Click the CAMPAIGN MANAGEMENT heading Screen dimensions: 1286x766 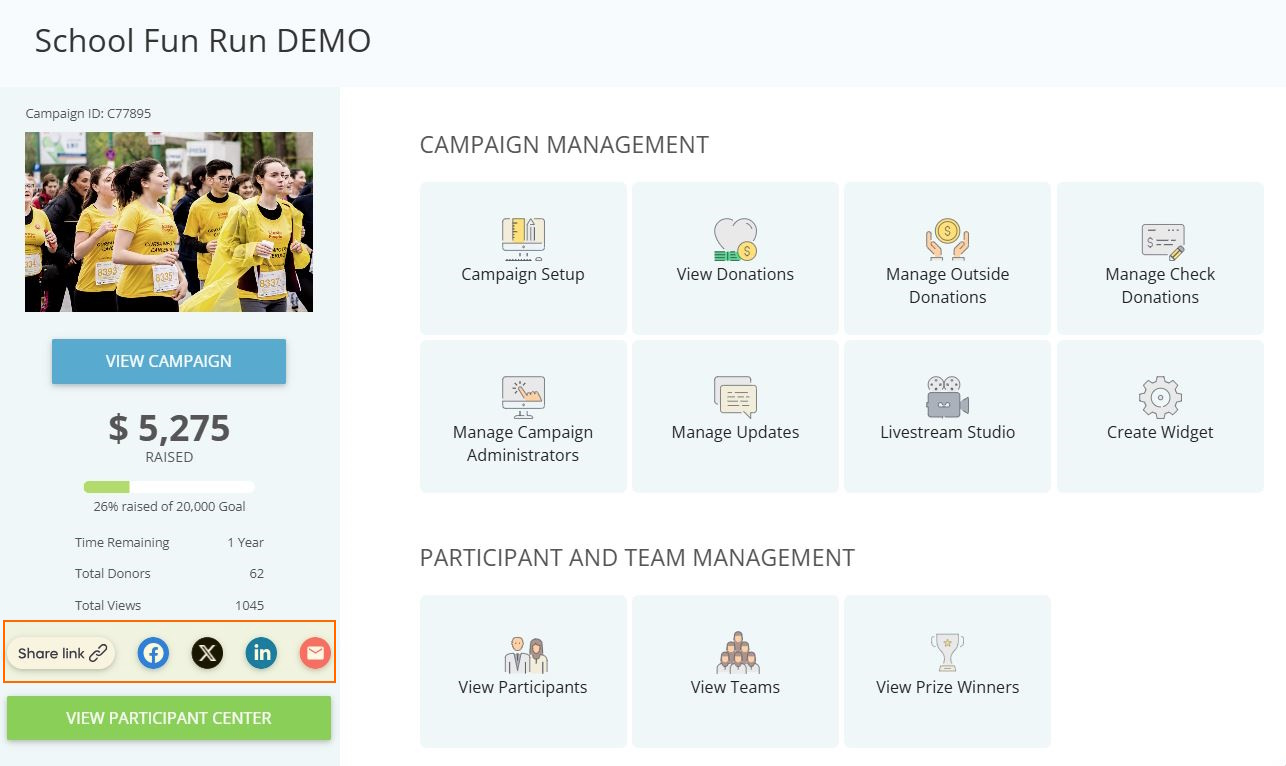(564, 145)
